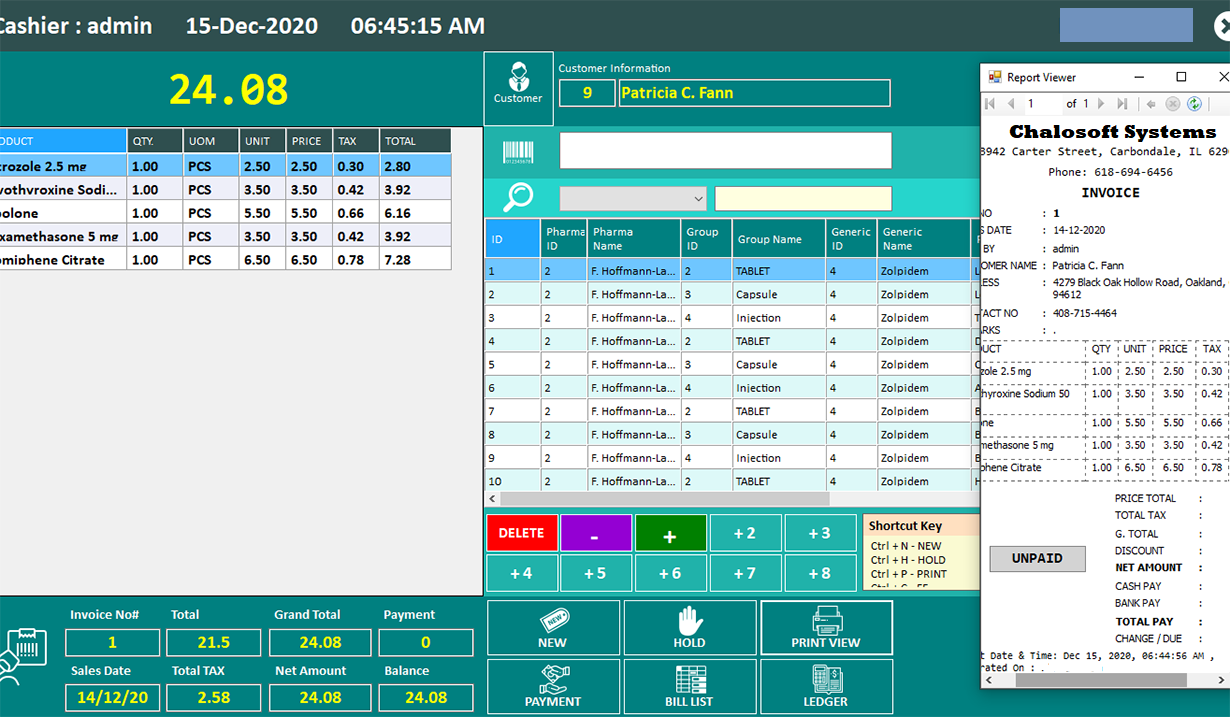1230x717 pixels.
Task: Open the BILL LIST
Action: [x=689, y=686]
